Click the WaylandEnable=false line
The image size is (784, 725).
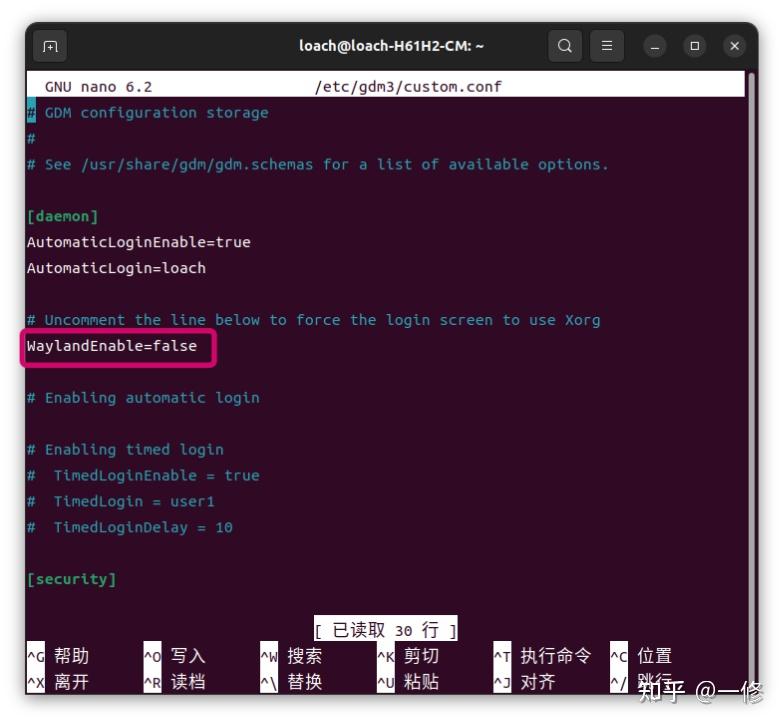tap(112, 346)
